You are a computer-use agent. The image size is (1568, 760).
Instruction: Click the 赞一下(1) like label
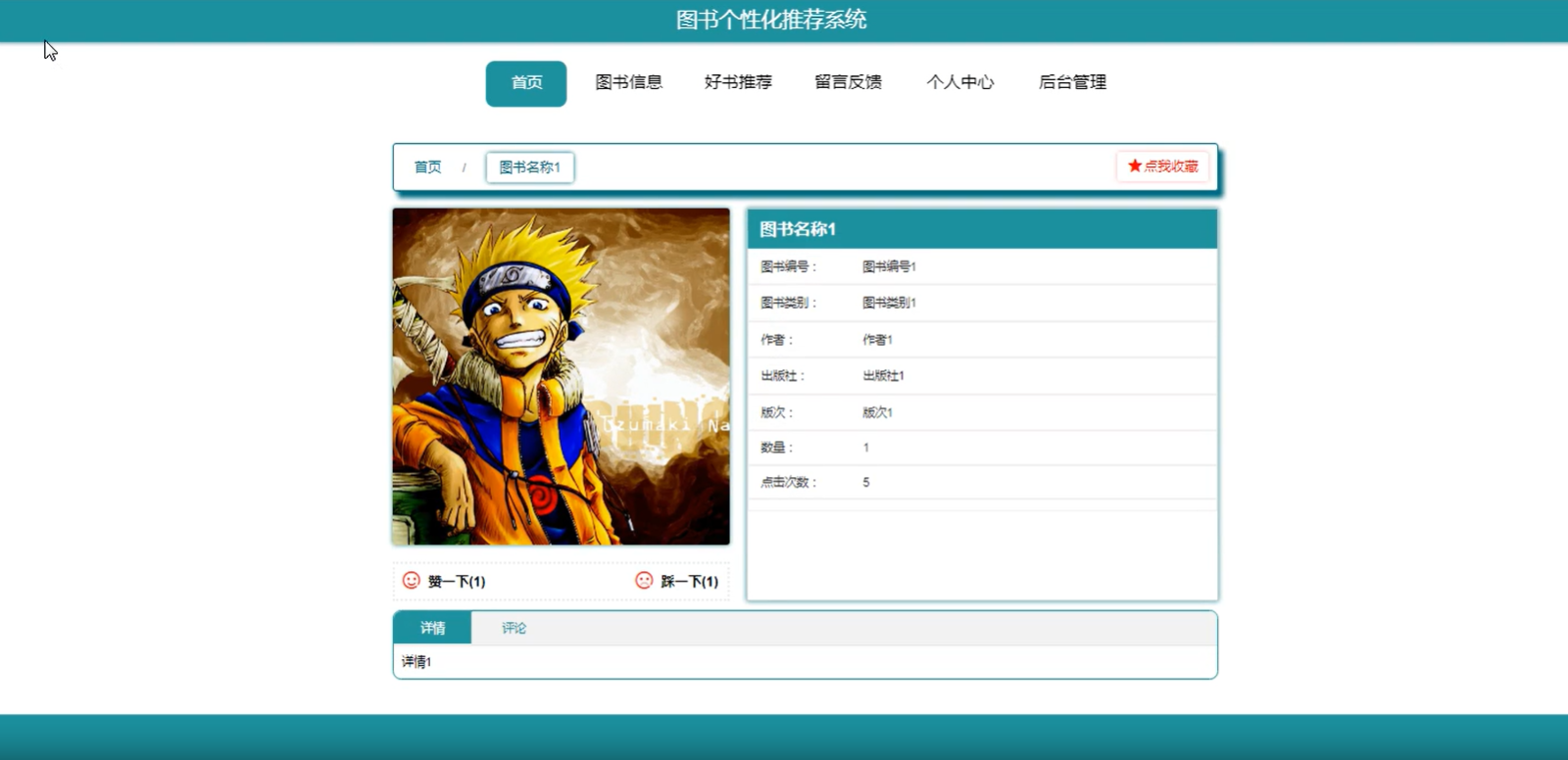click(457, 582)
